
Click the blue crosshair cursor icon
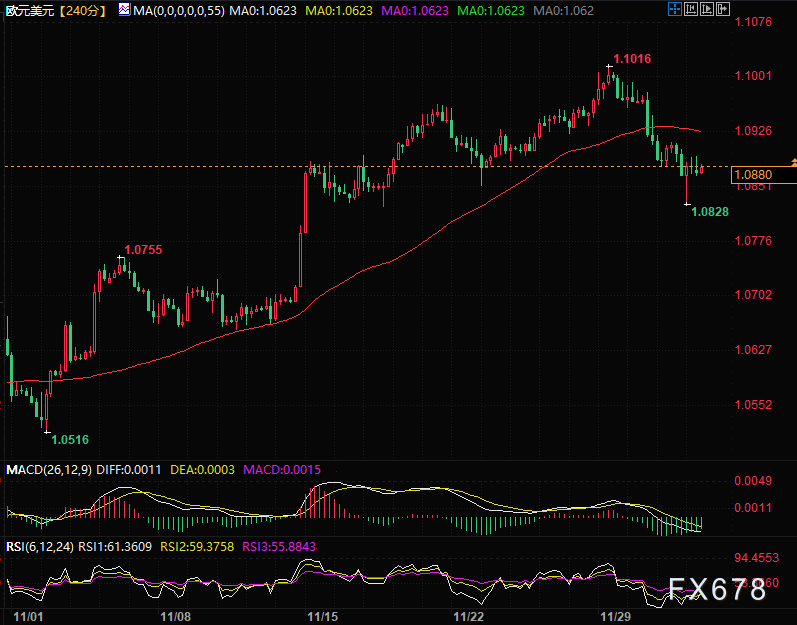(675, 9)
